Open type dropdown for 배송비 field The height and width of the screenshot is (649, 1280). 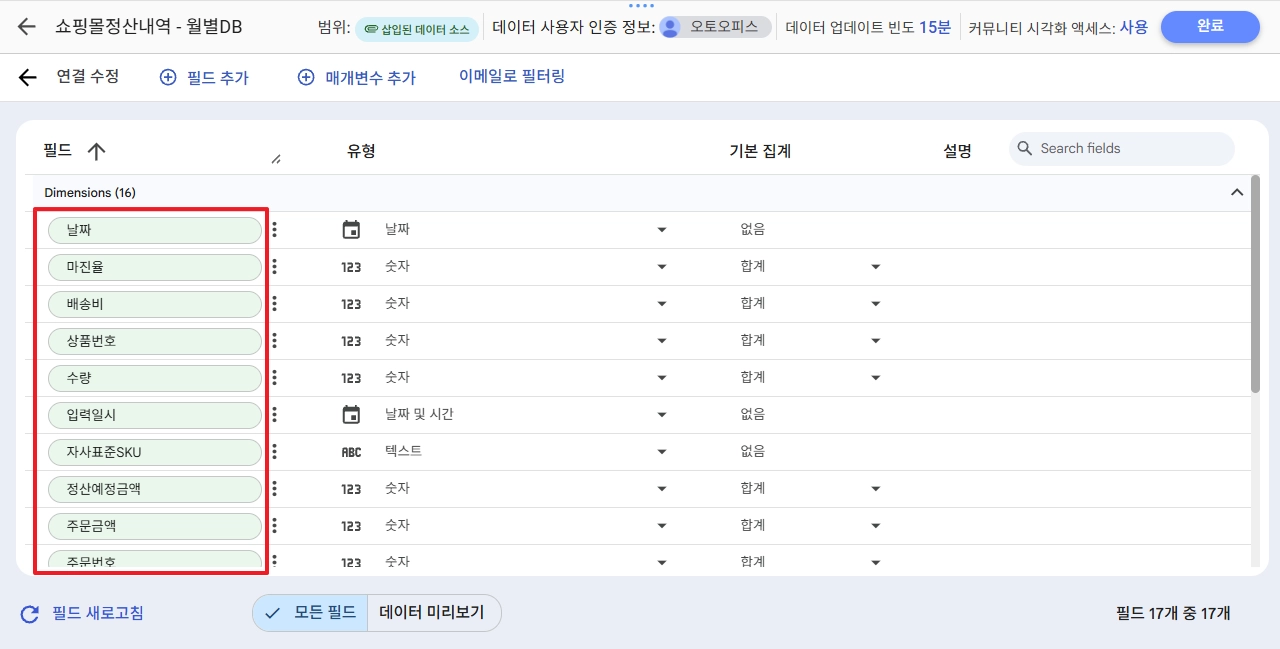click(661, 304)
